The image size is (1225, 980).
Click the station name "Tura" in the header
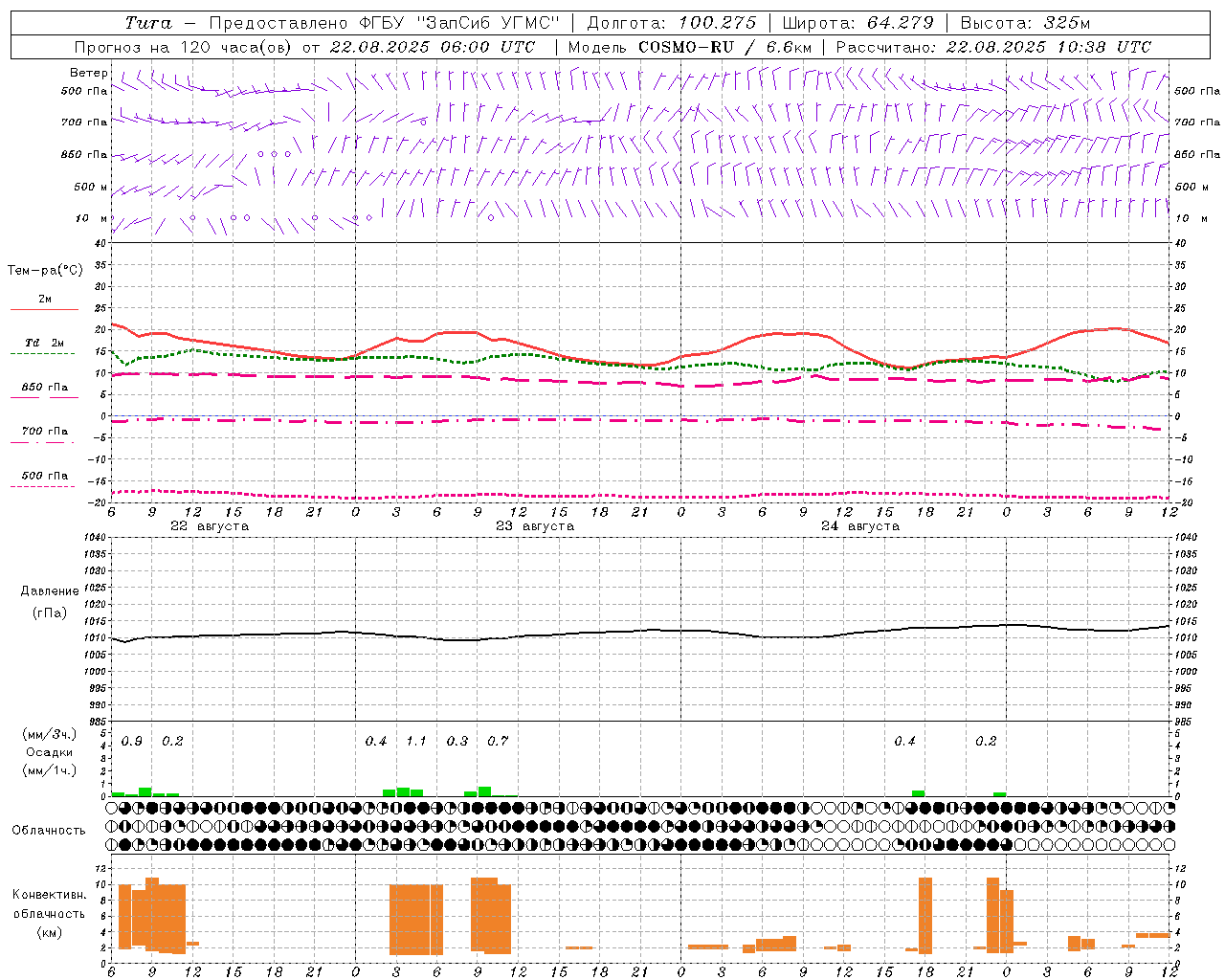(x=148, y=23)
